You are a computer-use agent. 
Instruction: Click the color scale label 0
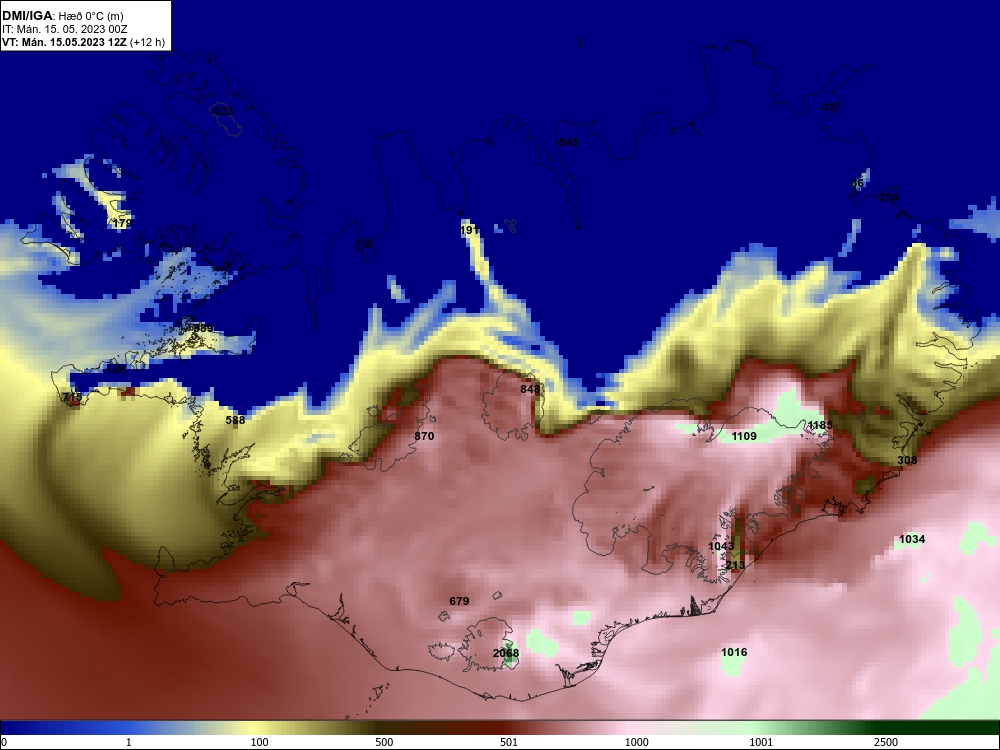tap(4, 742)
